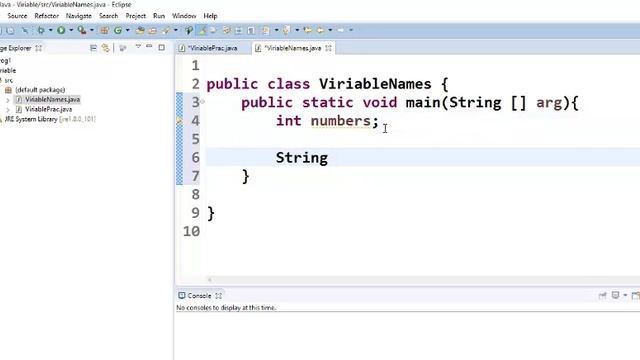Click the Open Task folder icon
This screenshot has width=640, height=360.
pyautogui.click(x=152, y=30)
